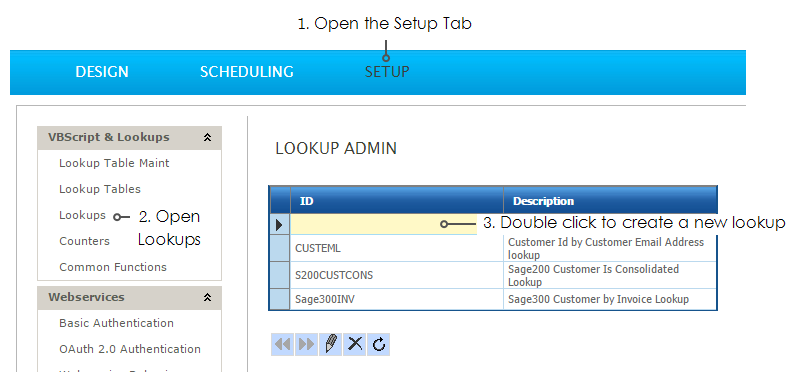The height and width of the screenshot is (382, 804).
Task: Open the Lookup Tables link
Action: pos(100,189)
